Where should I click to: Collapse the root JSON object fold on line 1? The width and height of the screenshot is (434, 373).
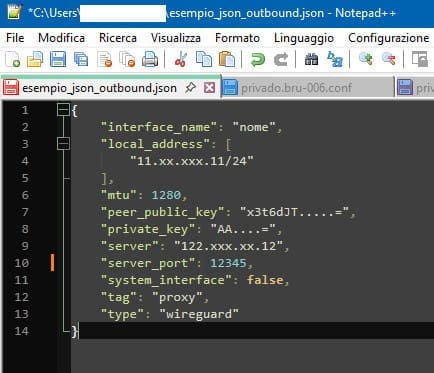click(63, 110)
